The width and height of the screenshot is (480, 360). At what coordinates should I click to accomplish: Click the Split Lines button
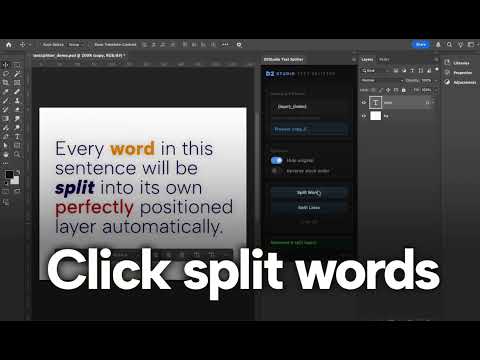click(x=309, y=207)
